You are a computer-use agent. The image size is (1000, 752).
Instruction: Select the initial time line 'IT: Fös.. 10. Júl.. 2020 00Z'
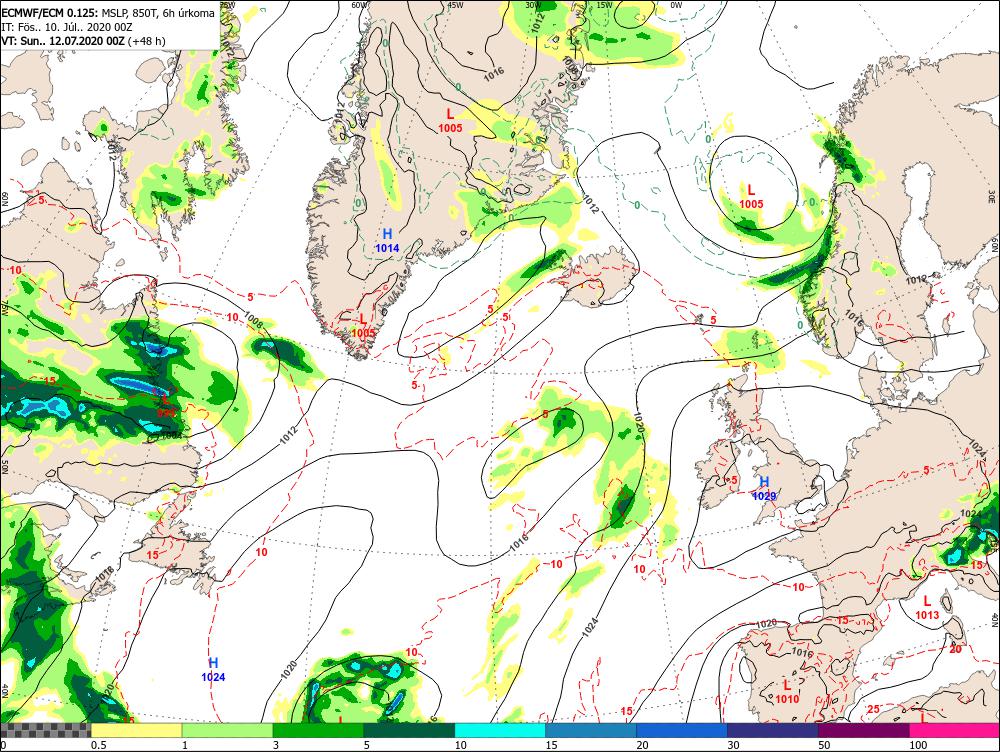[x=67, y=27]
